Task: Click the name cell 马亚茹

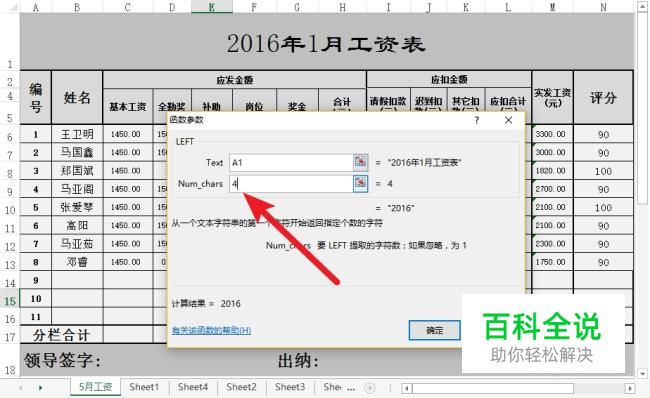Action: point(77,244)
